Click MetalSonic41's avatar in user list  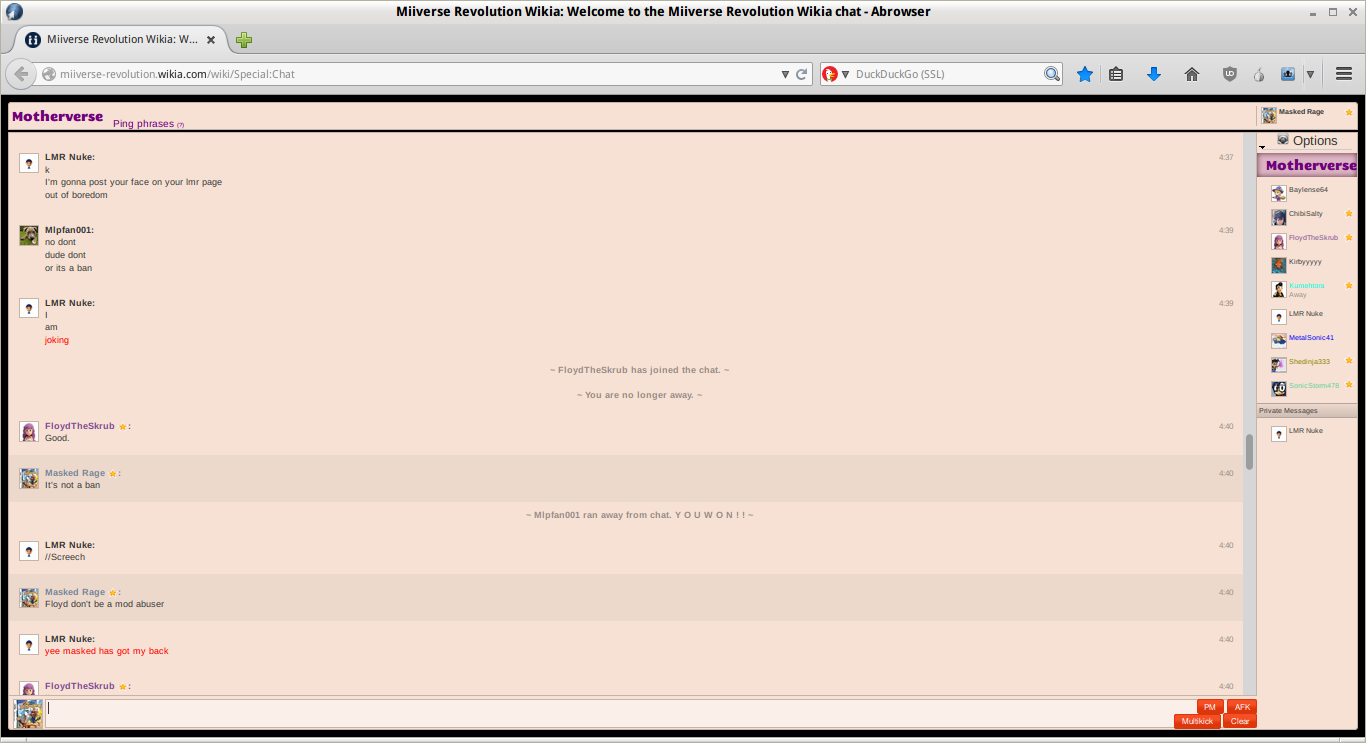coord(1278,340)
